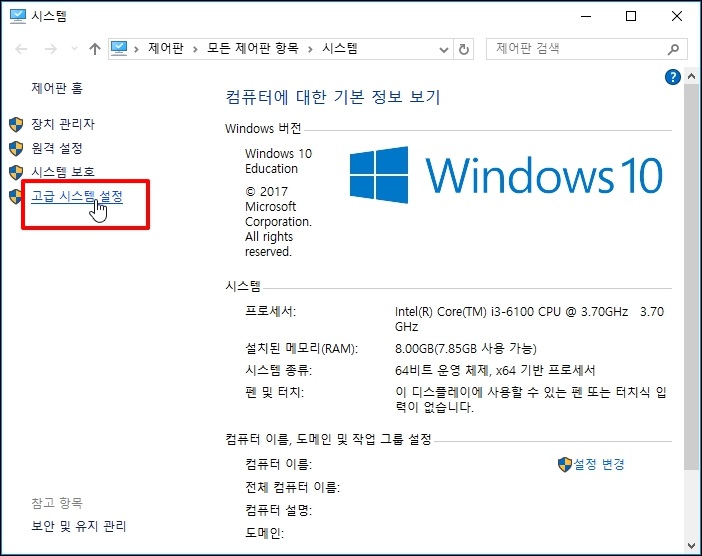Expand chevron after 제어판 breadcrumb

pyautogui.click(x=195, y=49)
